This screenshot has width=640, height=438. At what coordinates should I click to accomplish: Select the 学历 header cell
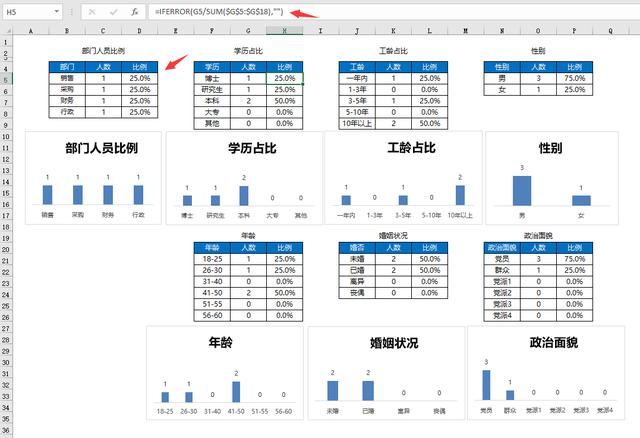click(x=212, y=67)
